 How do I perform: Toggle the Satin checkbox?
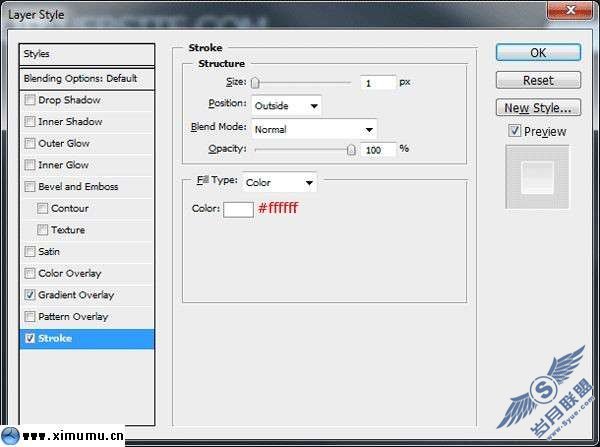pos(30,252)
